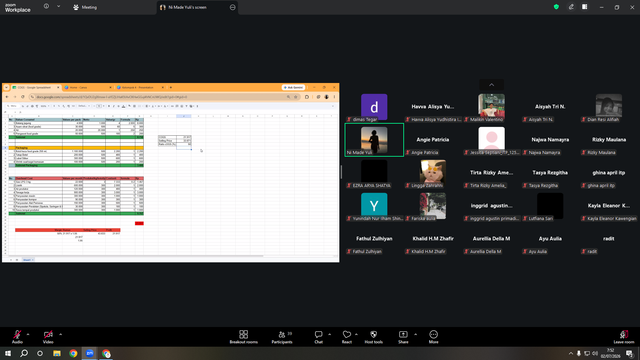Click the Google Spreadsheet browser tab in shared screen
The height and width of the screenshot is (360, 640).
tap(35, 87)
